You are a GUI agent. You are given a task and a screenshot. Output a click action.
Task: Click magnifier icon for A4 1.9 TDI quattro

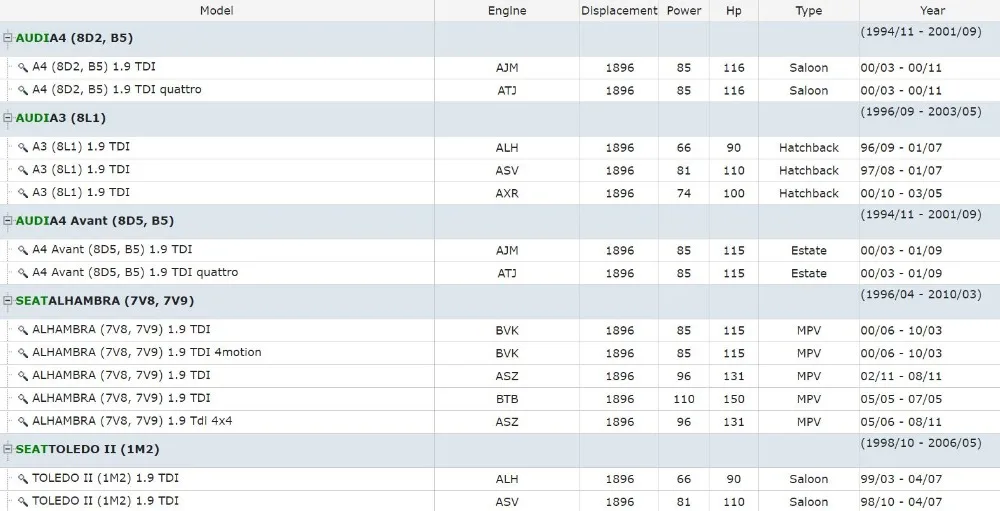(x=23, y=90)
